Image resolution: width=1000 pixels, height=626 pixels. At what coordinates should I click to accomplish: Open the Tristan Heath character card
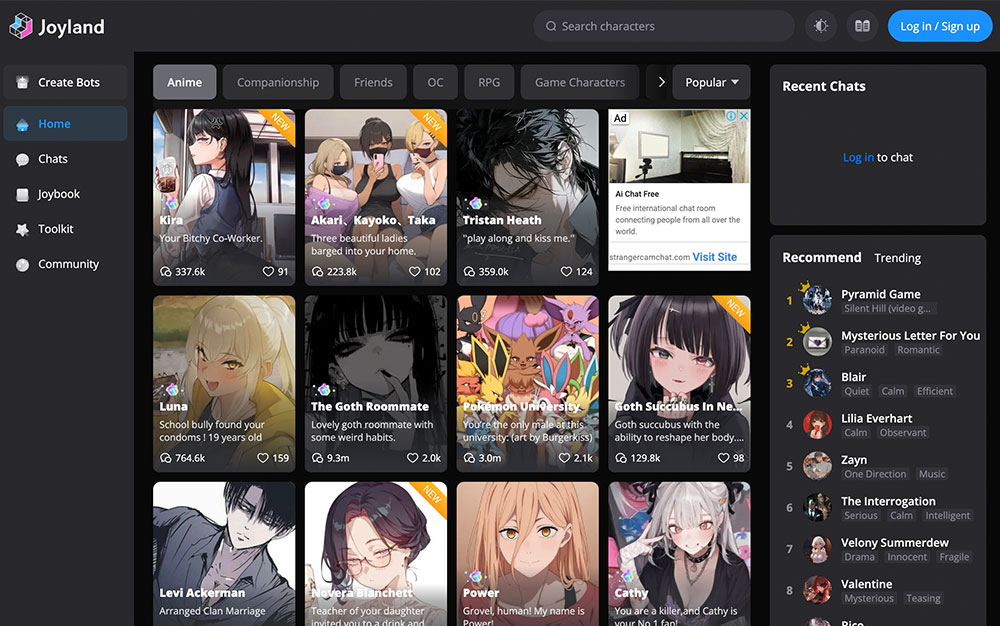(527, 197)
